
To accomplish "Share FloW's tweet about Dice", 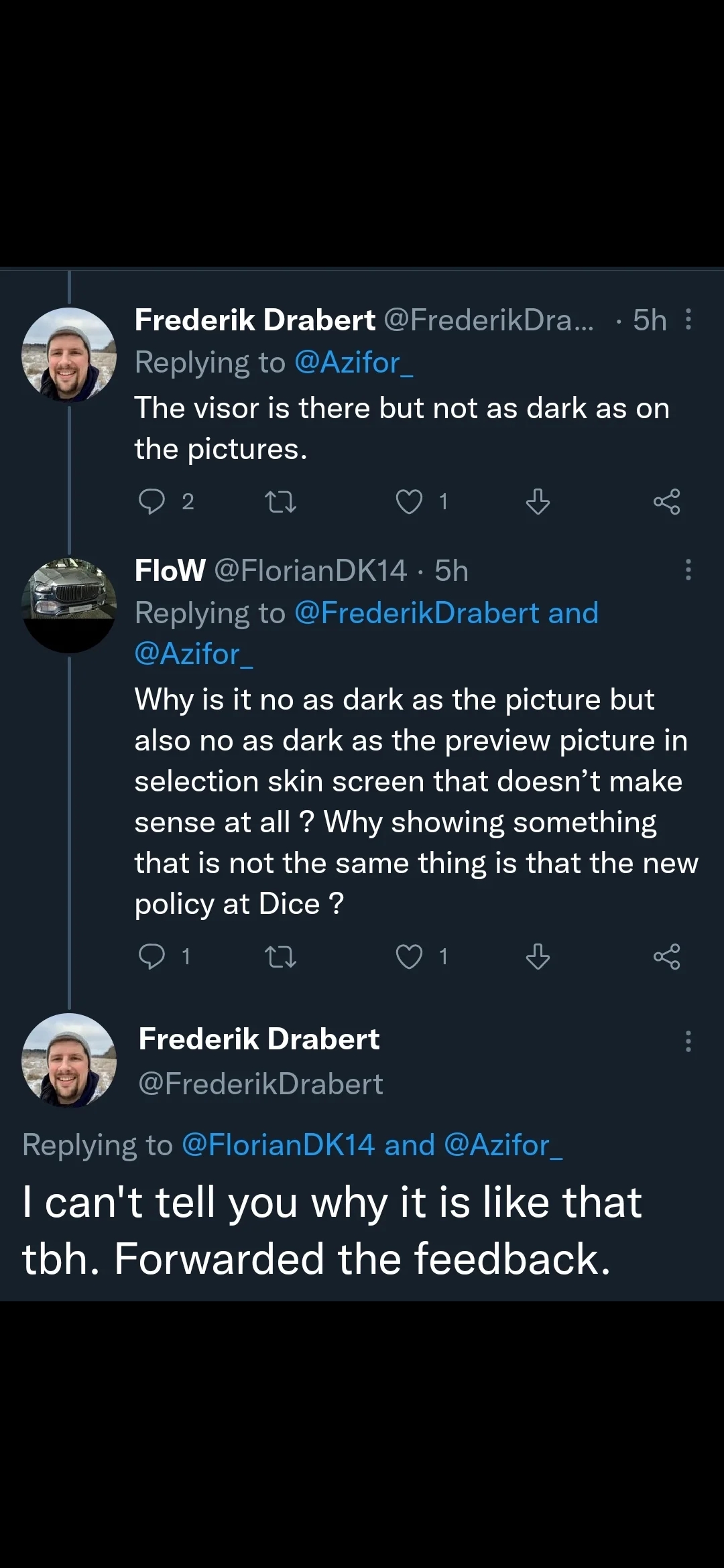I will tap(666, 956).
